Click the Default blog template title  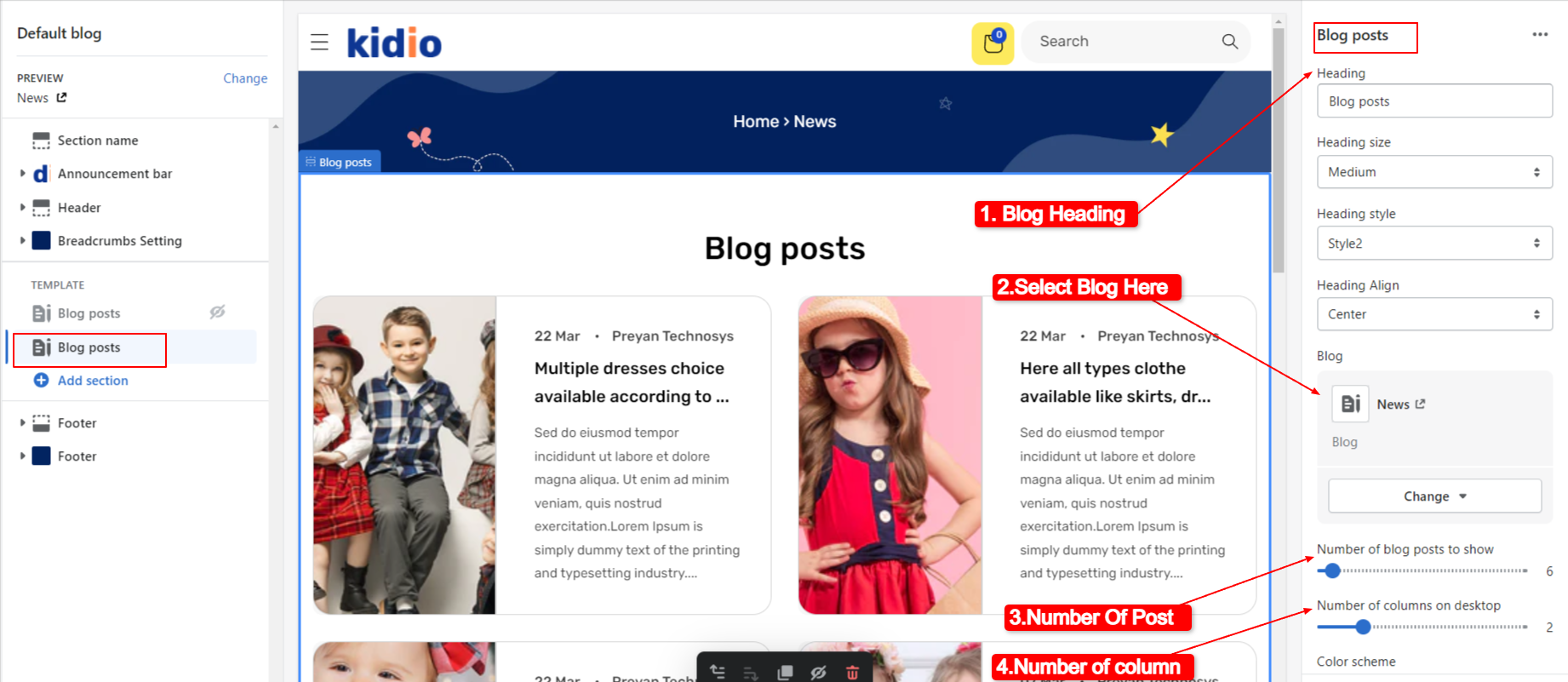[60, 33]
